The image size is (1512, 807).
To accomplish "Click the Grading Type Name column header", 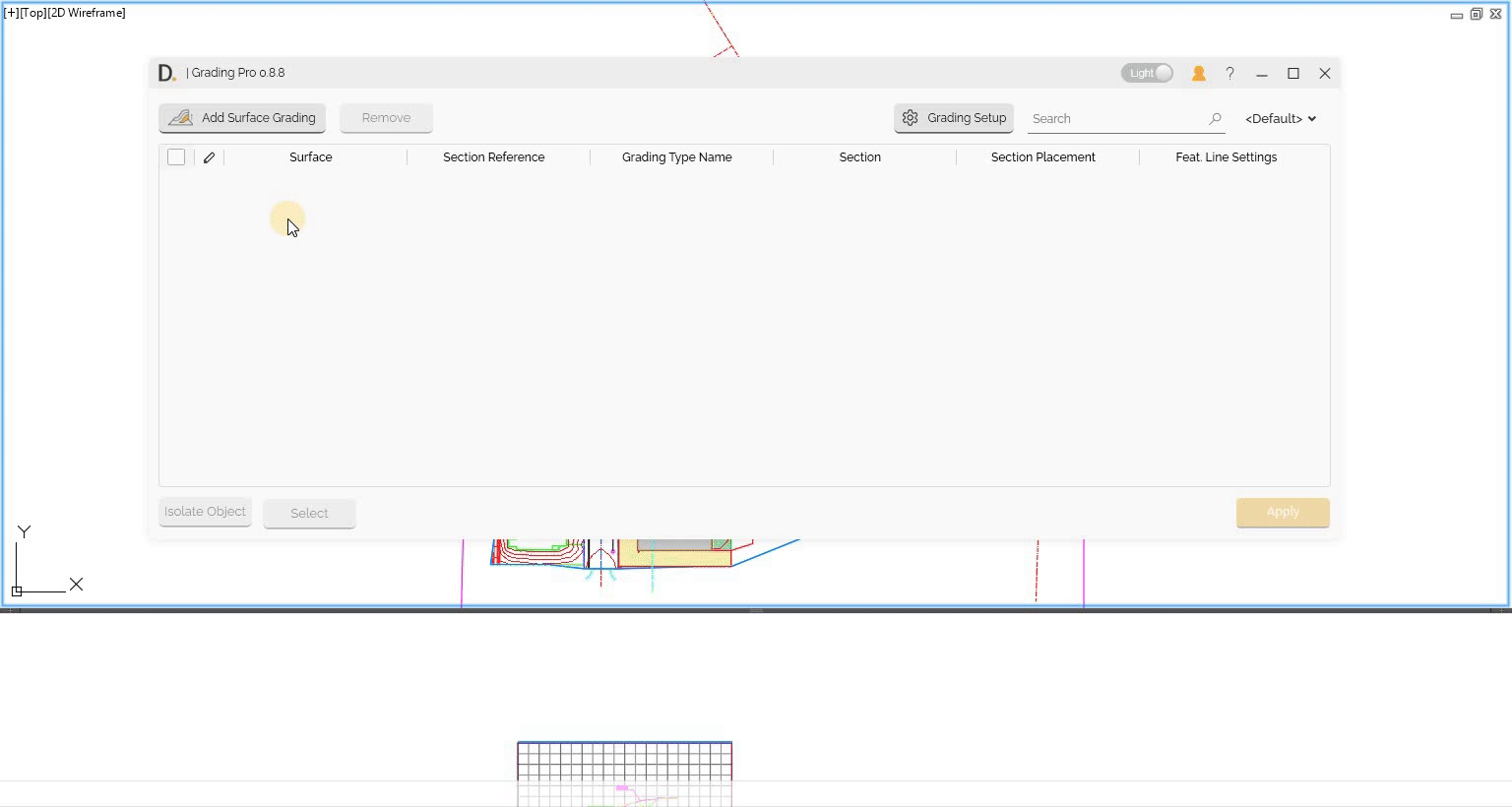I will tap(676, 157).
